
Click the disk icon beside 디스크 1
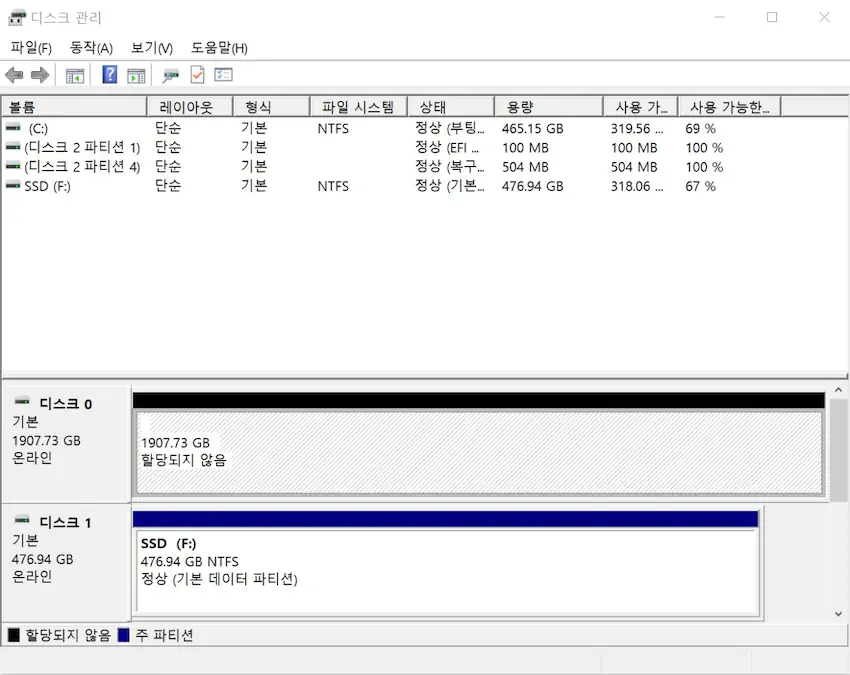click(x=22, y=520)
